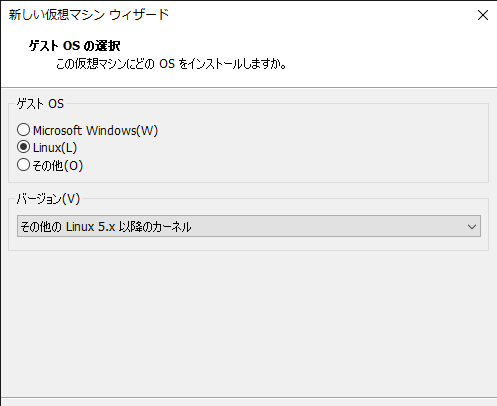Click the ゲスト OS の選択 heading
Viewport: 497px width, 406px height.
75,46
